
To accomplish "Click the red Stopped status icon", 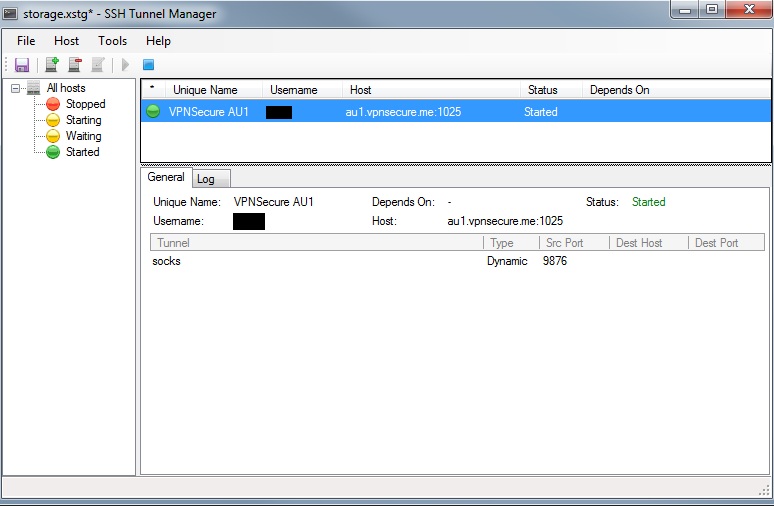I will 53,104.
